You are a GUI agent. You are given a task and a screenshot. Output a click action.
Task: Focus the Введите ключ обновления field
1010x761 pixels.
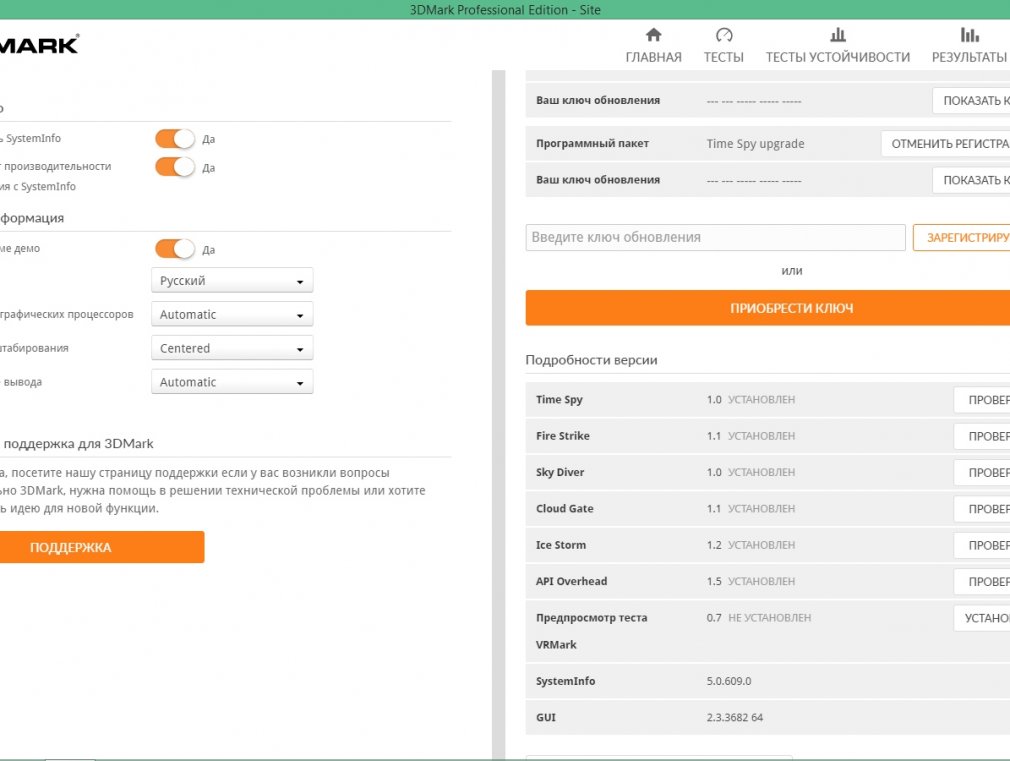(716, 238)
